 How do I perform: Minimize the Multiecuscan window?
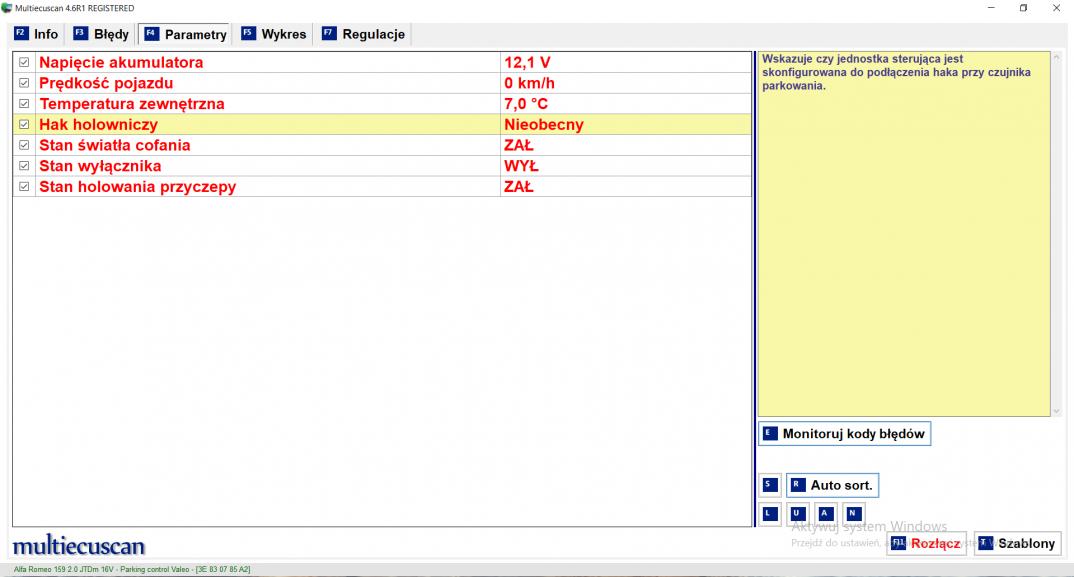(x=991, y=8)
